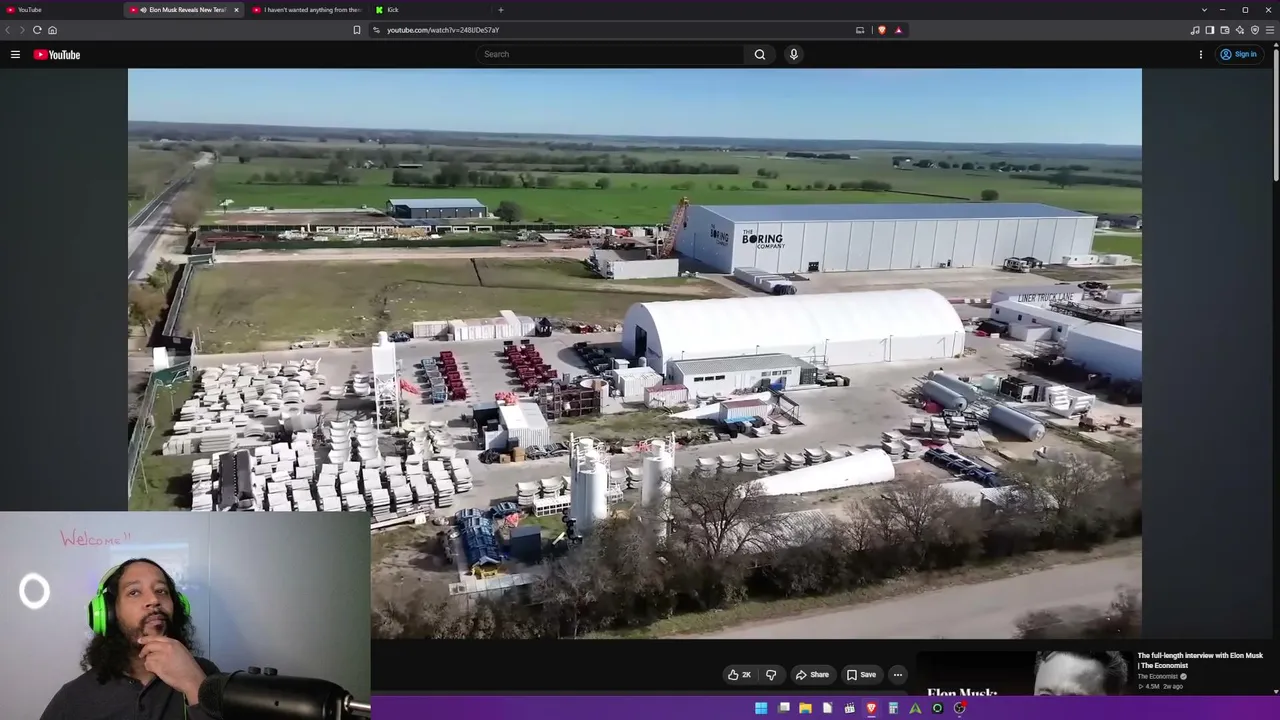Image resolution: width=1280 pixels, height=720 pixels.
Task: Open the Brave browser taskbar icon
Action: [x=871, y=708]
